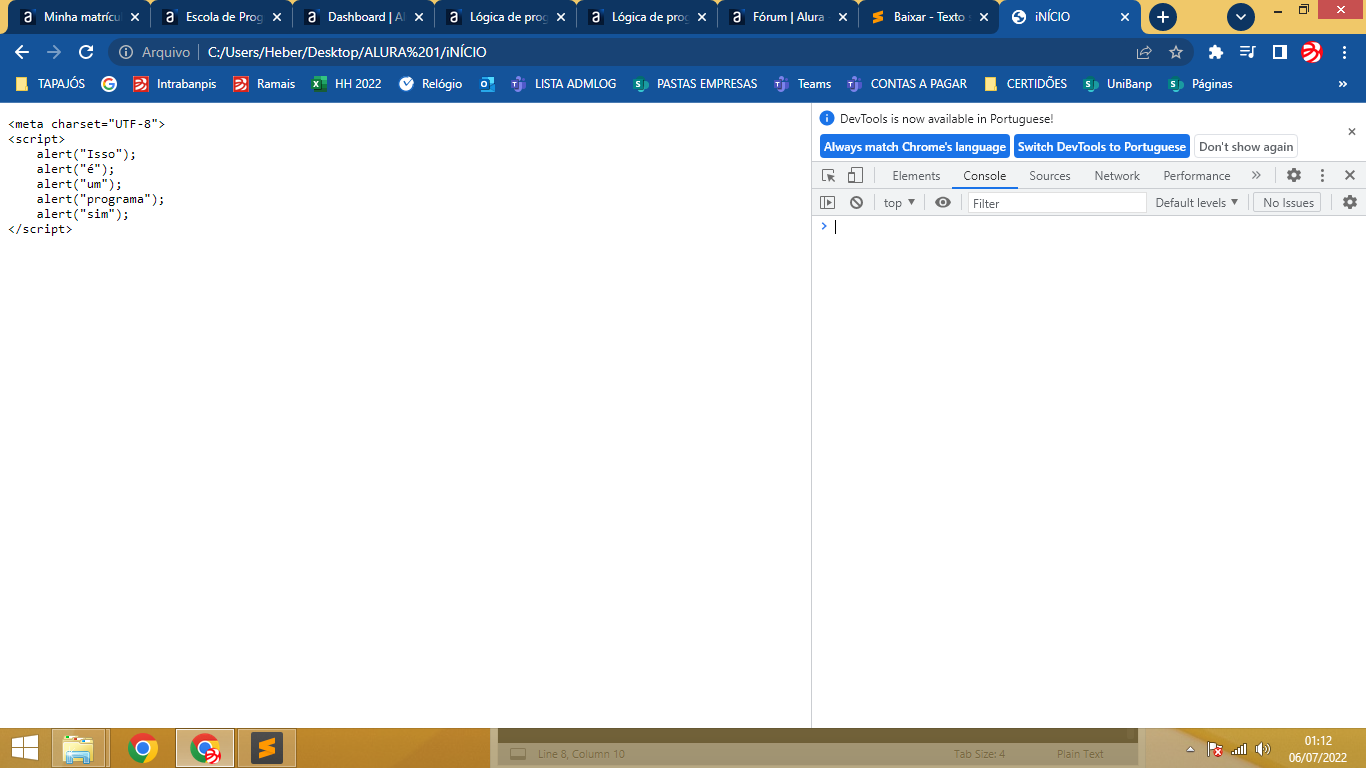This screenshot has height=768, width=1366.
Task: Dismiss the DevTools language notification
Action: 1352,131
